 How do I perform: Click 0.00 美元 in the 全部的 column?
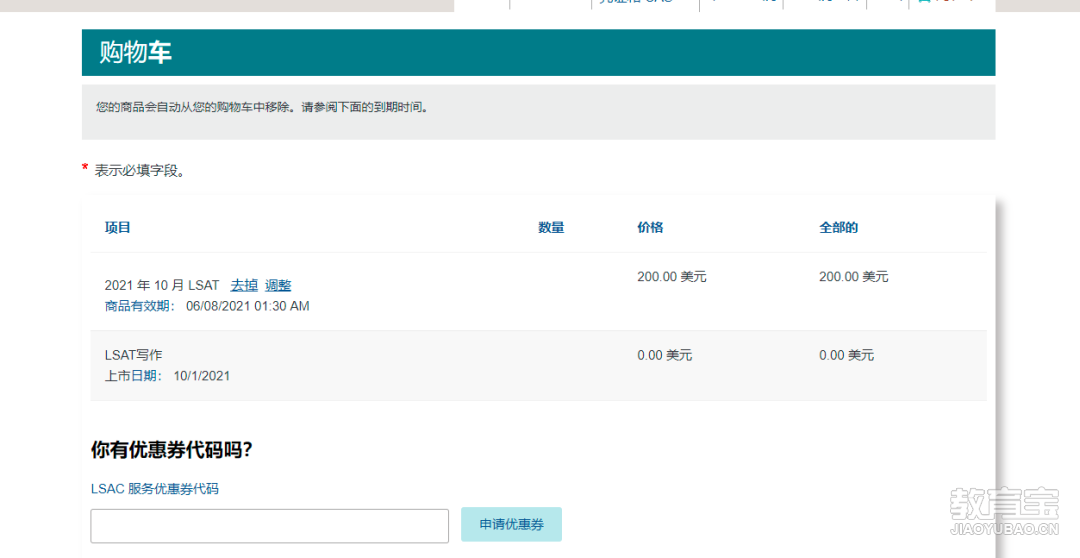click(847, 355)
